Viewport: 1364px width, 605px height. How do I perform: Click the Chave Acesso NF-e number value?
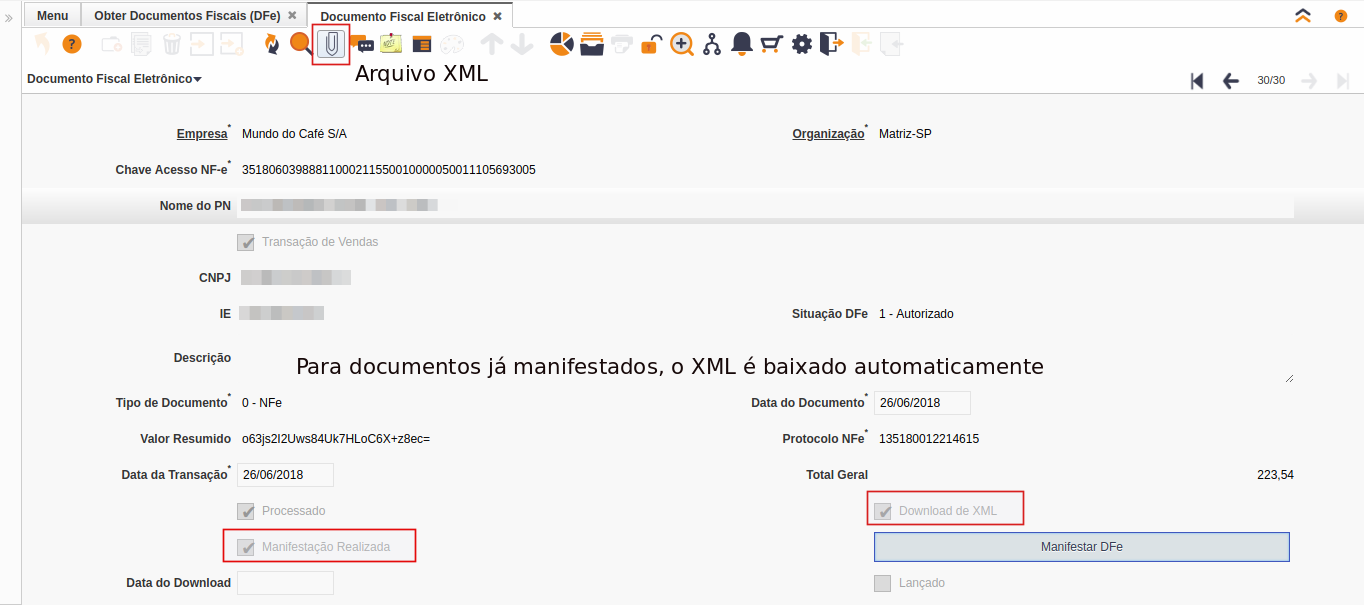tap(389, 170)
